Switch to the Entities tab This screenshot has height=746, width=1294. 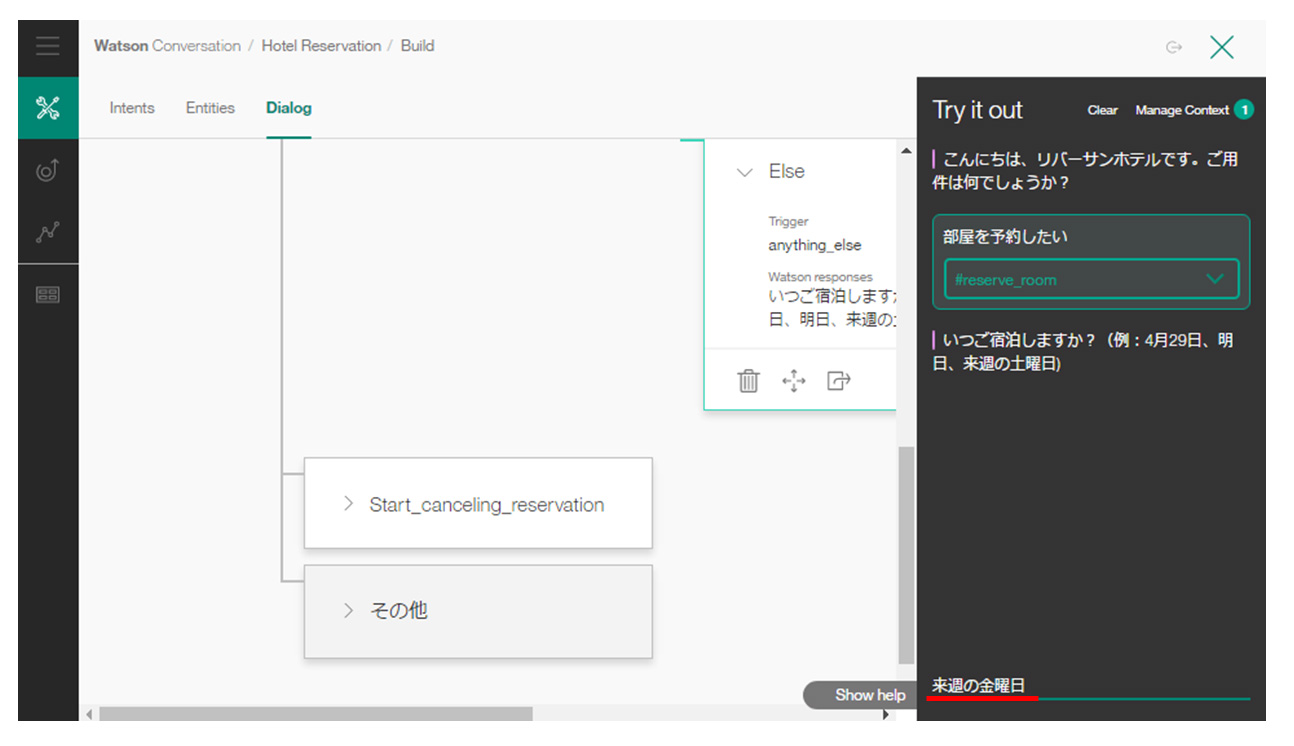(210, 108)
